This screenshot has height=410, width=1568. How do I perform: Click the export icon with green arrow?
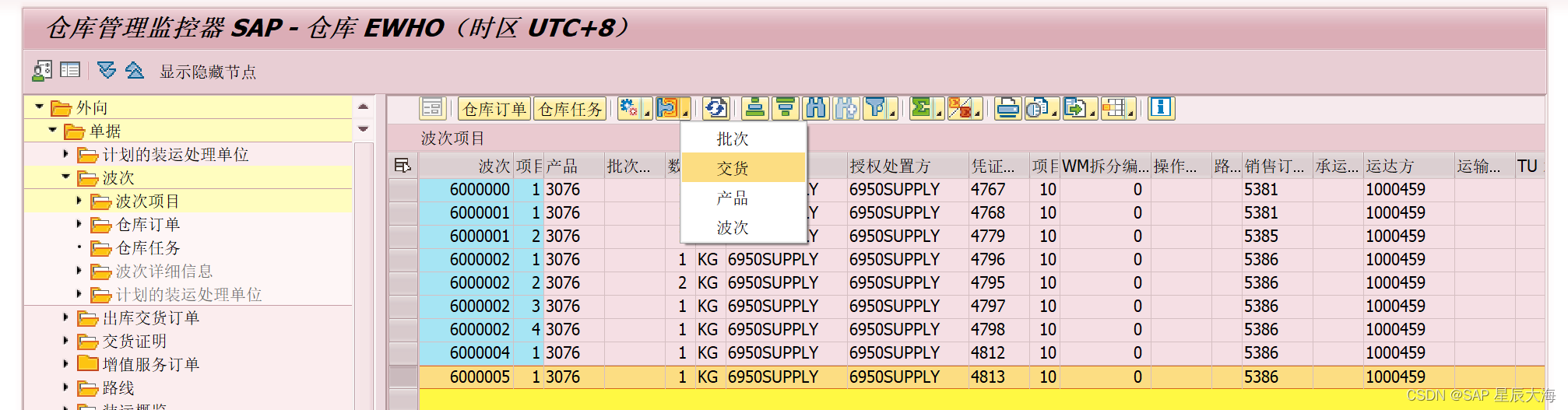(x=1075, y=108)
